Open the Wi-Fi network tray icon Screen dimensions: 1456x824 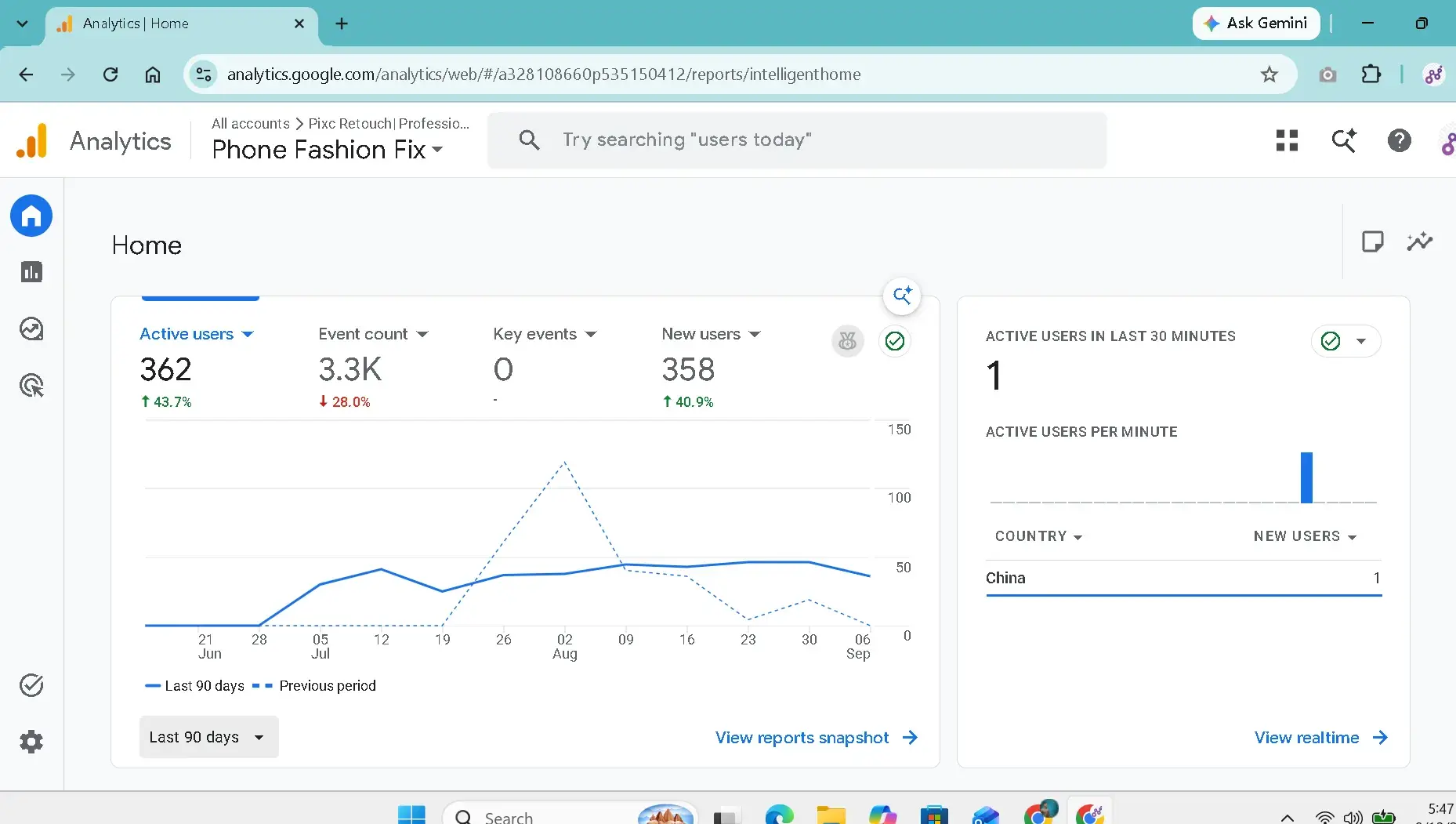[1324, 818]
